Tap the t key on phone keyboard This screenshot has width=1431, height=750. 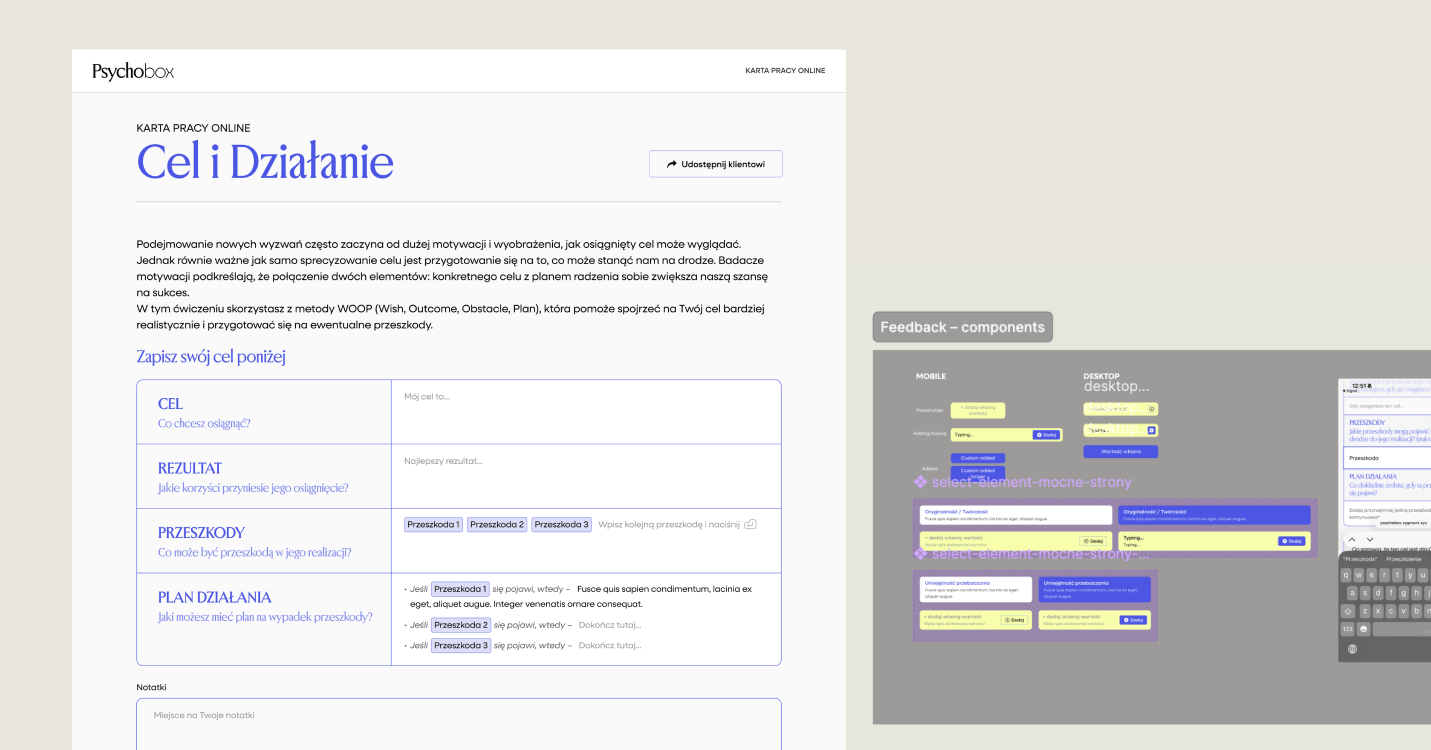click(1397, 575)
